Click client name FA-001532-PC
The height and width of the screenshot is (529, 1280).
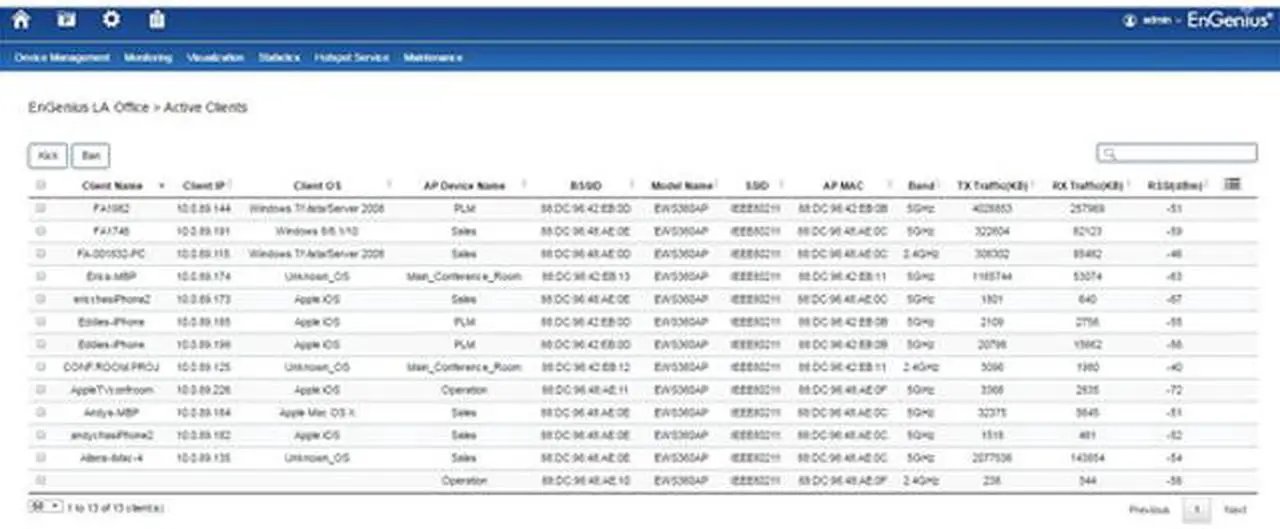click(112, 254)
